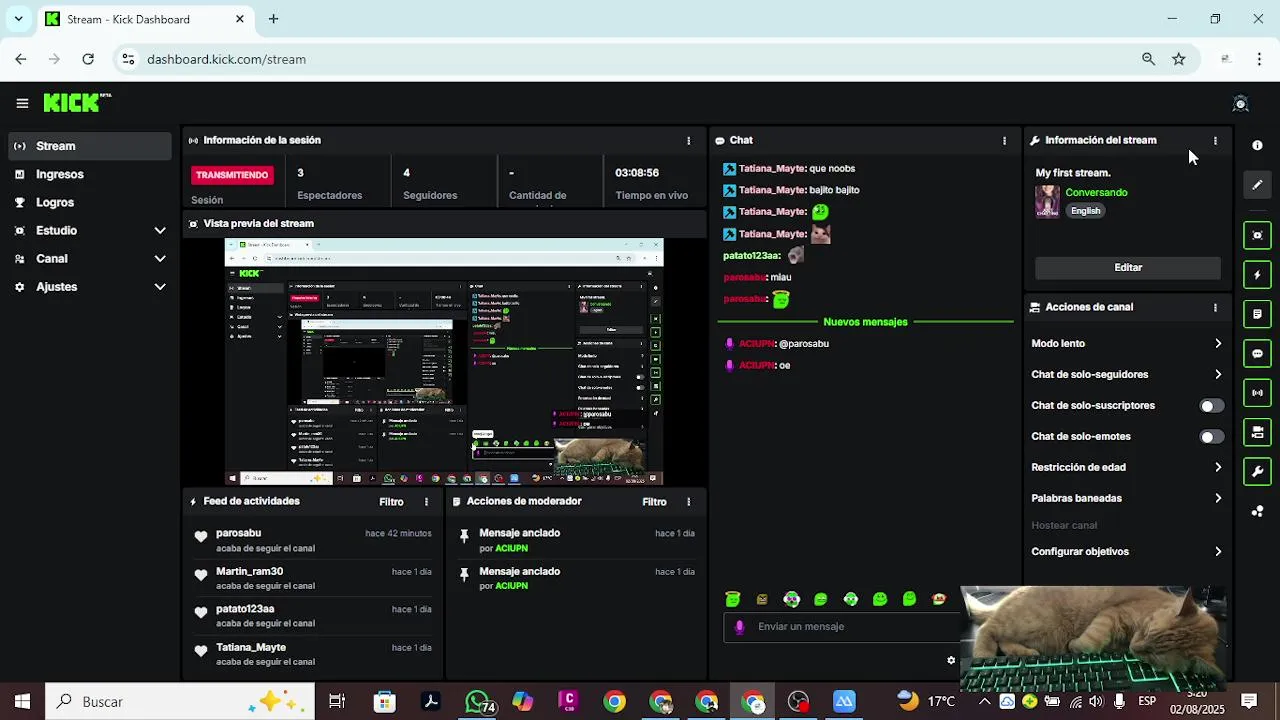Click the TRANSMITIENDO status badge

tap(232, 175)
